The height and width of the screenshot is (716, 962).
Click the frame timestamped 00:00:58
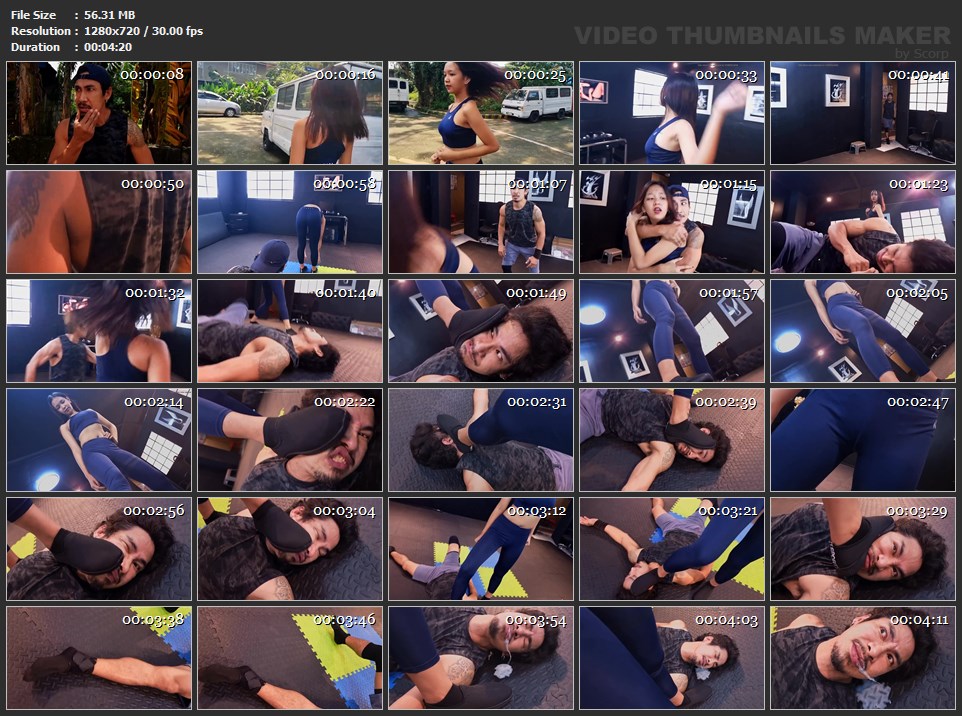(290, 222)
